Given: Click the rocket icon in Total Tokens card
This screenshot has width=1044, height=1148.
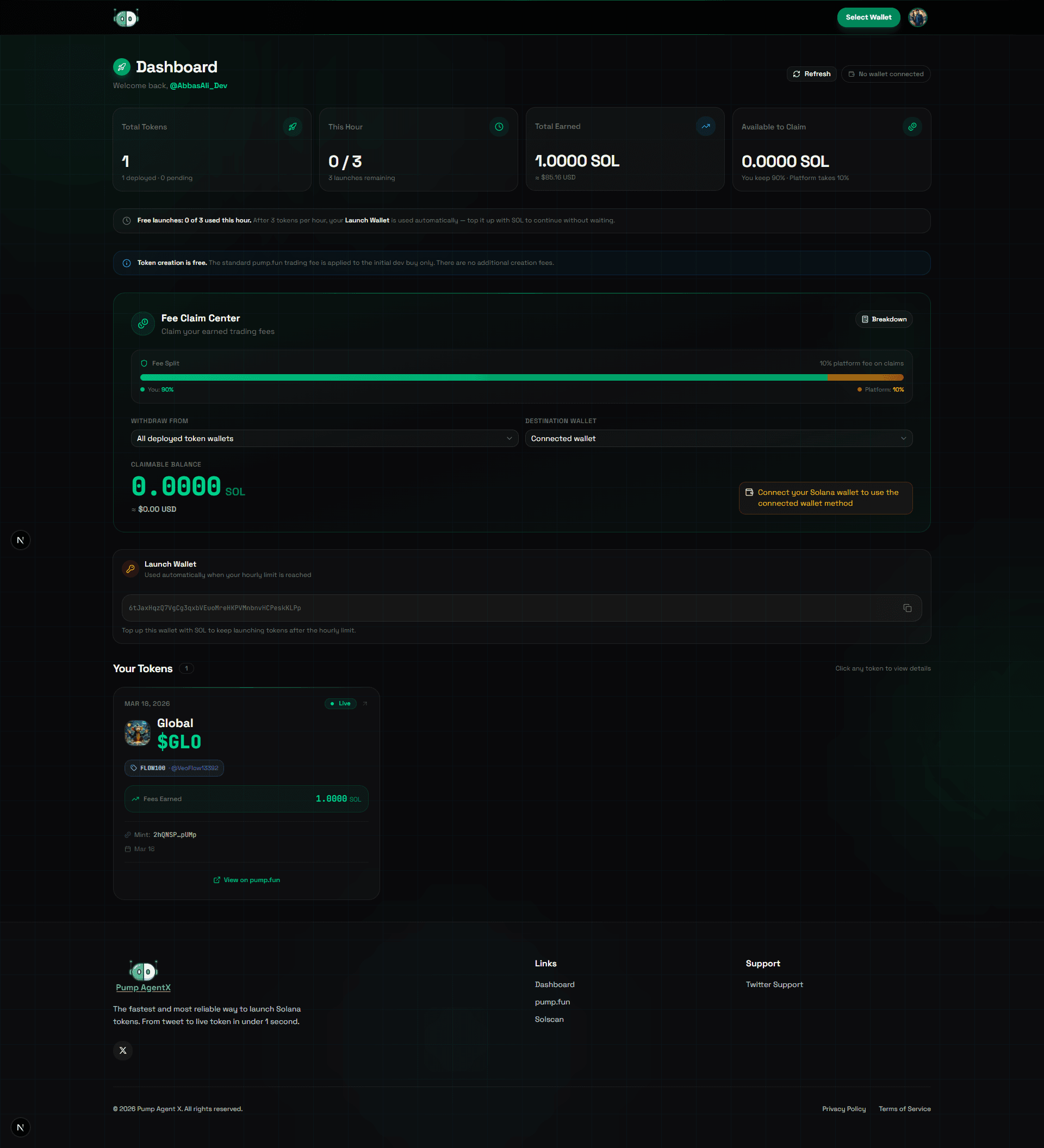Looking at the screenshot, I should coord(293,126).
